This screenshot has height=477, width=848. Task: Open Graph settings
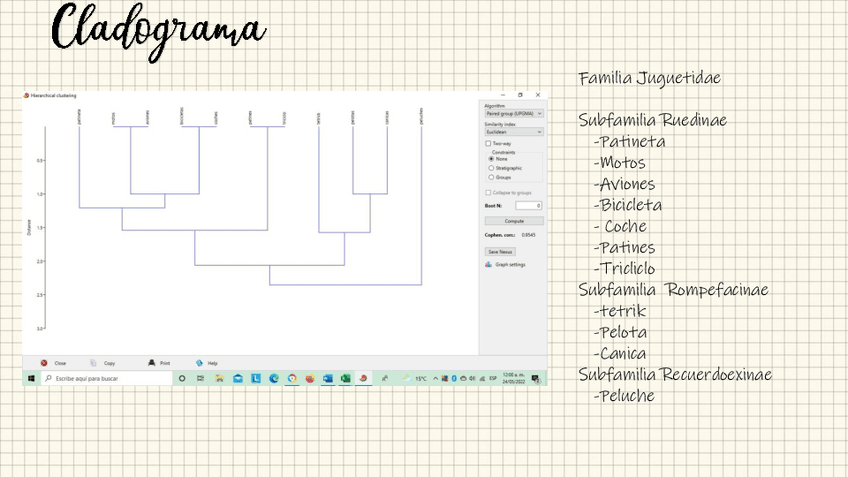[505, 265]
